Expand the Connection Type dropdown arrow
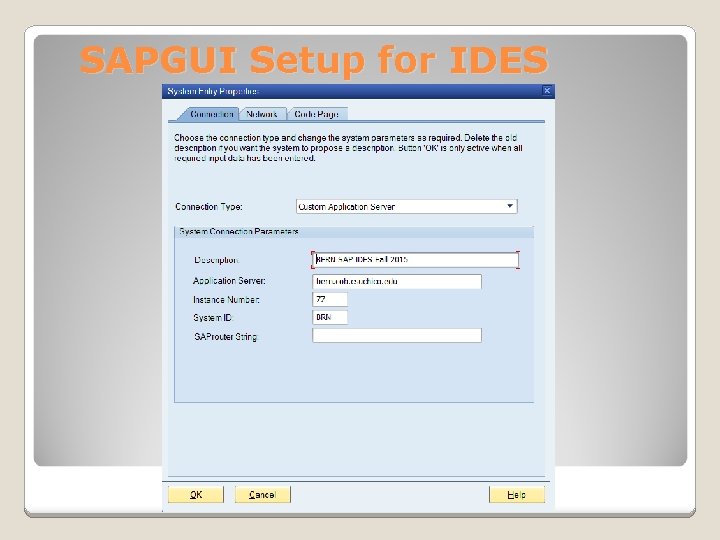The width and height of the screenshot is (720, 540). click(510, 206)
